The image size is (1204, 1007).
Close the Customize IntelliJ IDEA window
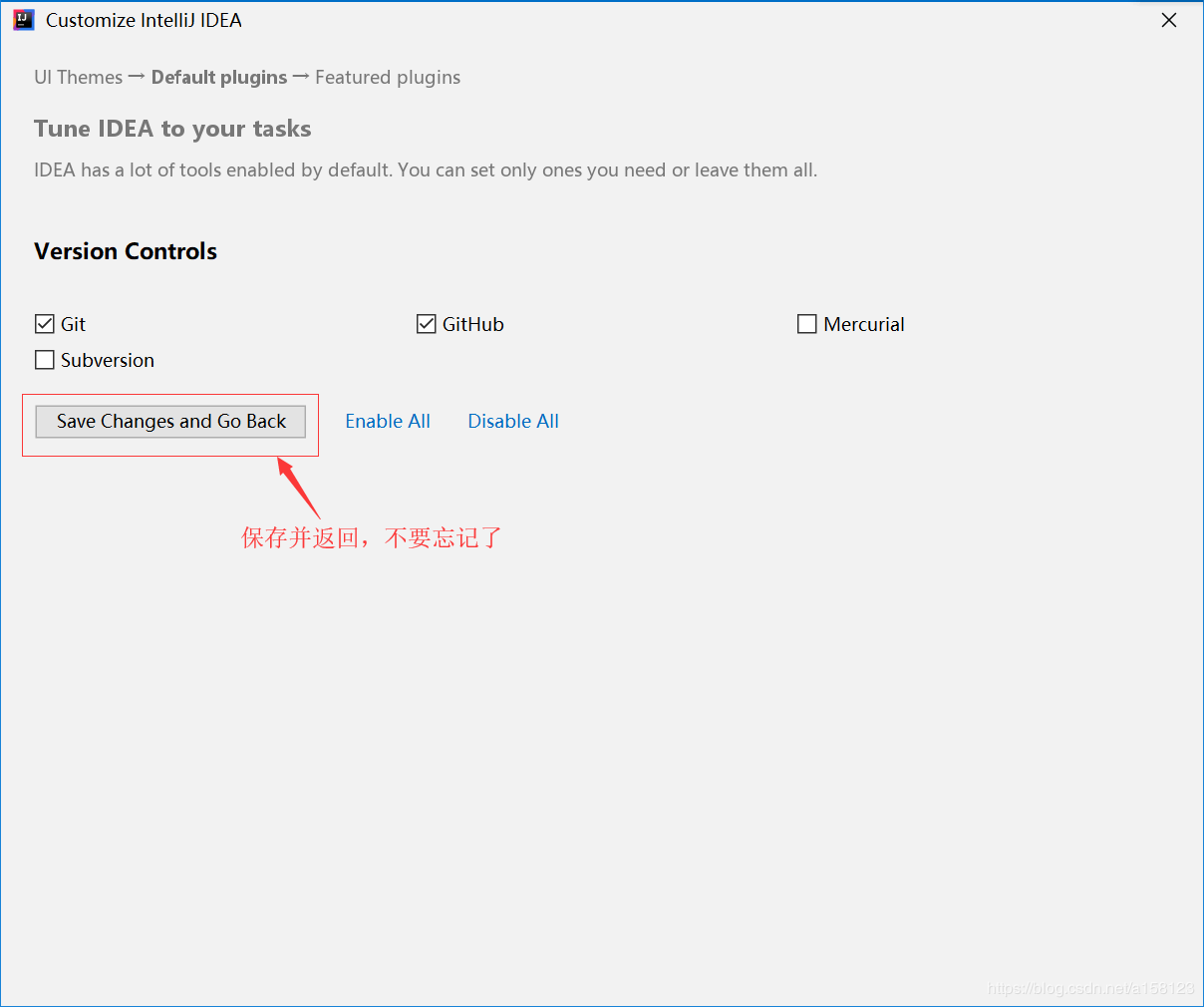[1169, 20]
